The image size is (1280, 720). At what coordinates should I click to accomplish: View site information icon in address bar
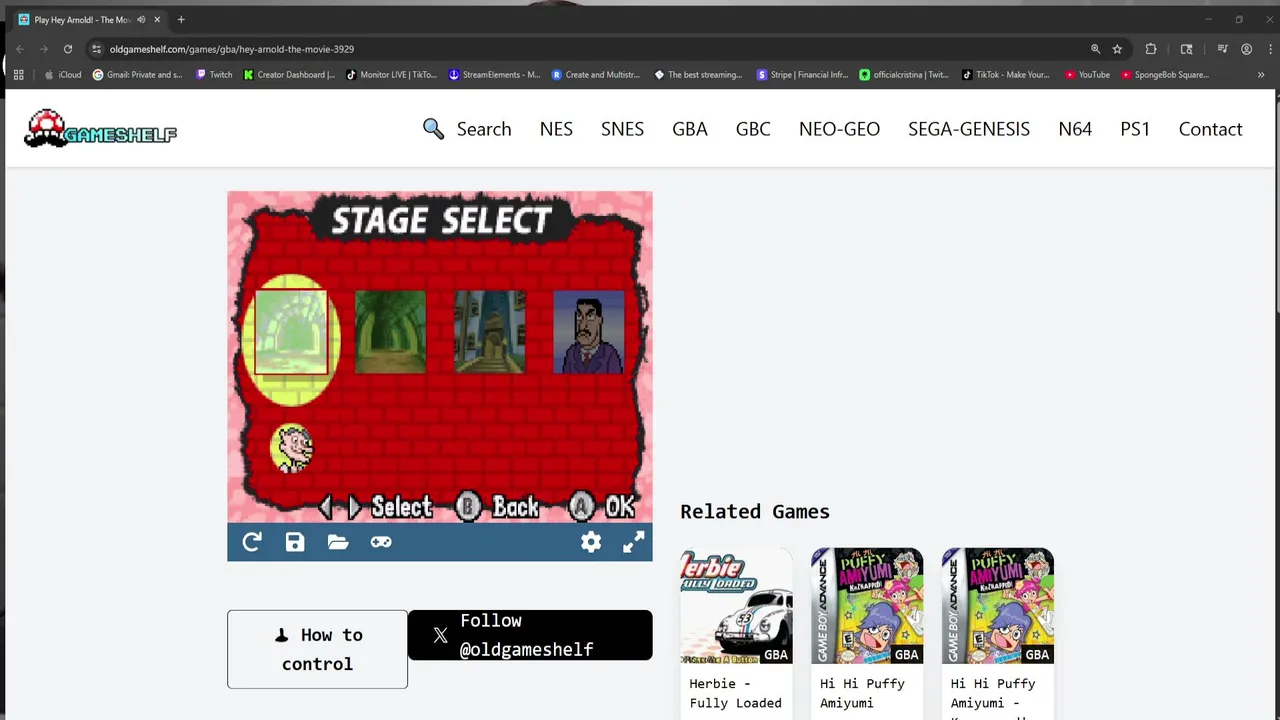[97, 49]
